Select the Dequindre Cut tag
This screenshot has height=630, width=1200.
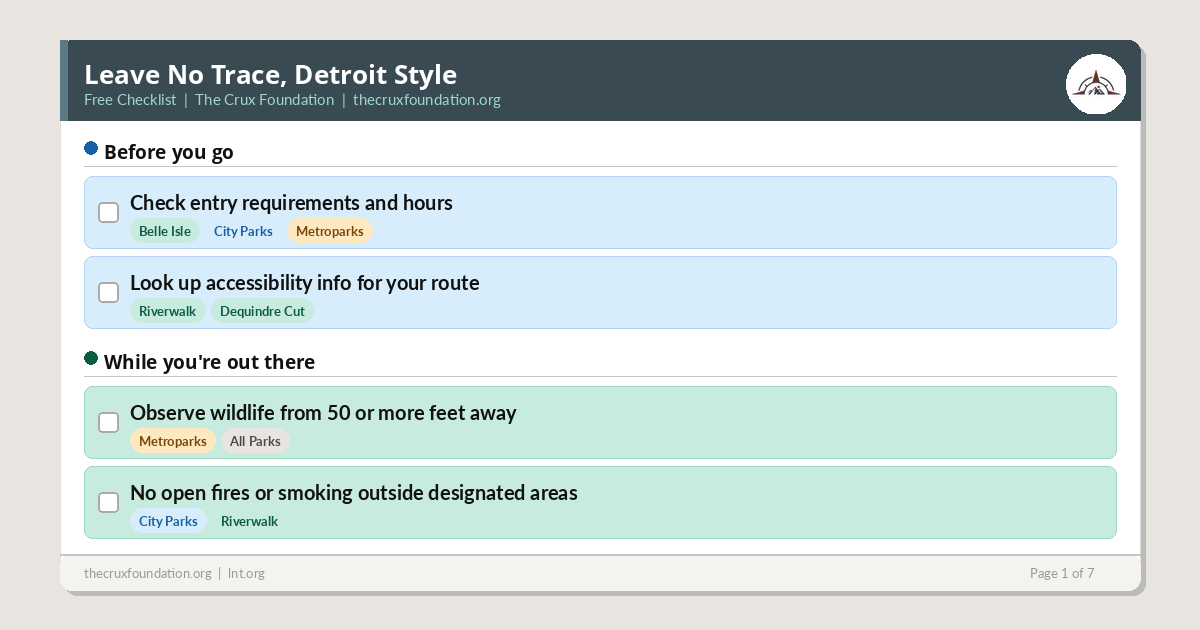click(262, 311)
